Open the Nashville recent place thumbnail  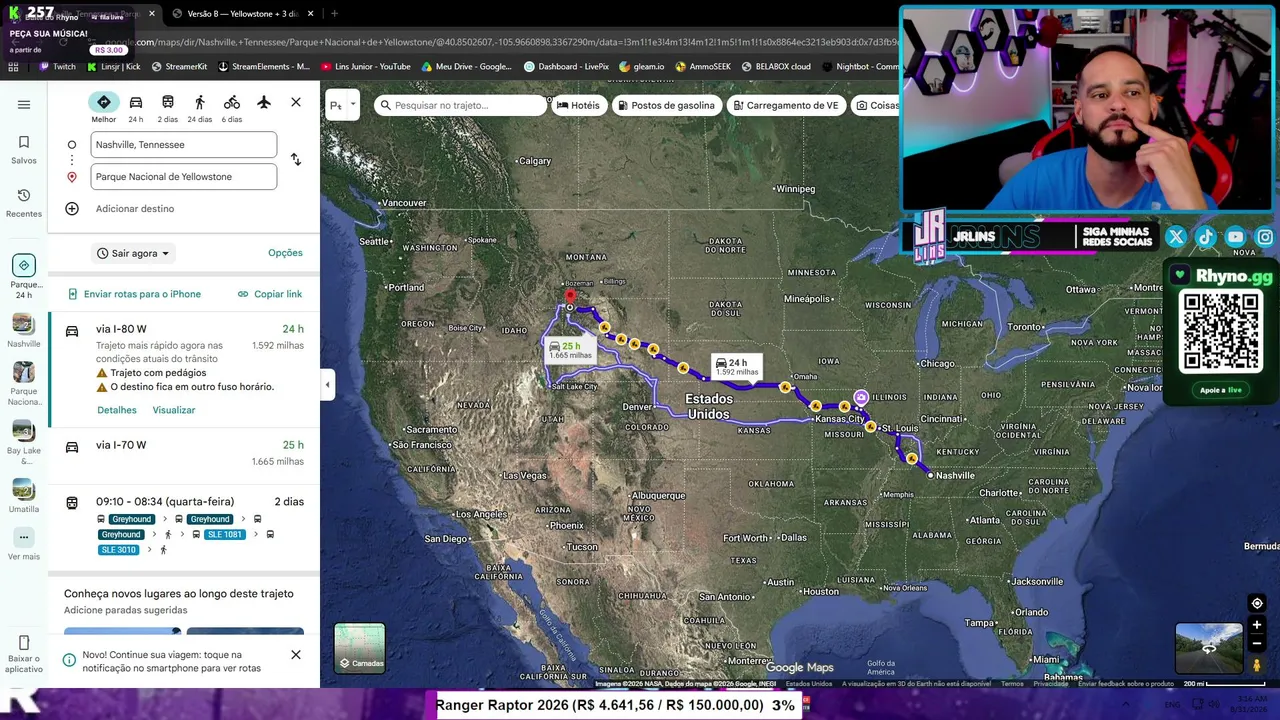coord(24,331)
